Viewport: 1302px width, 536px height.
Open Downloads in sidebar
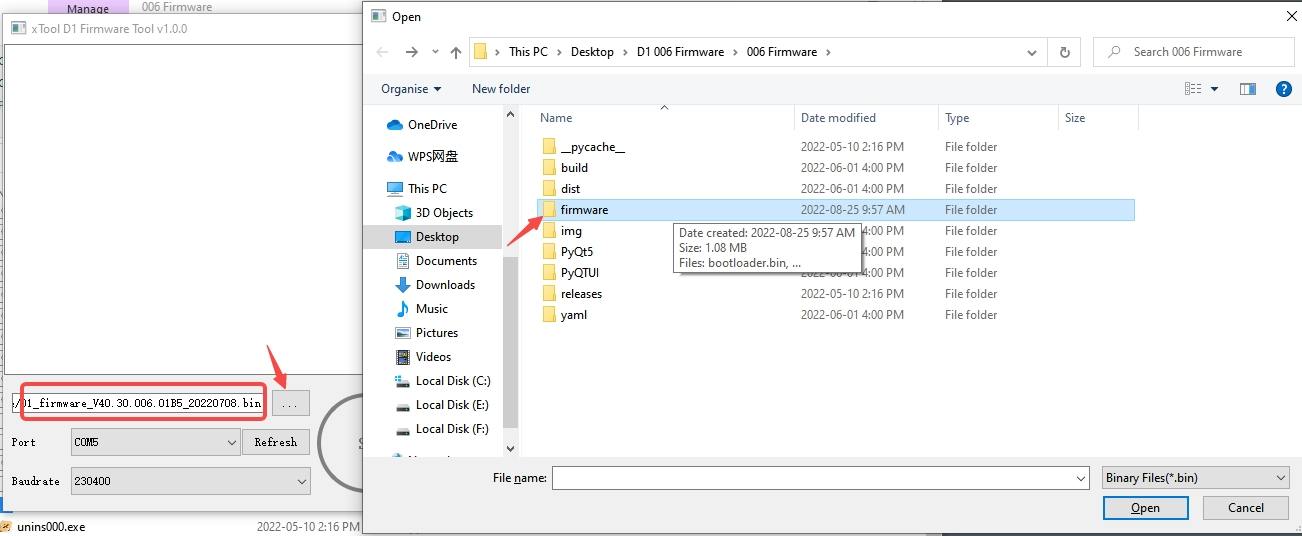(x=445, y=285)
